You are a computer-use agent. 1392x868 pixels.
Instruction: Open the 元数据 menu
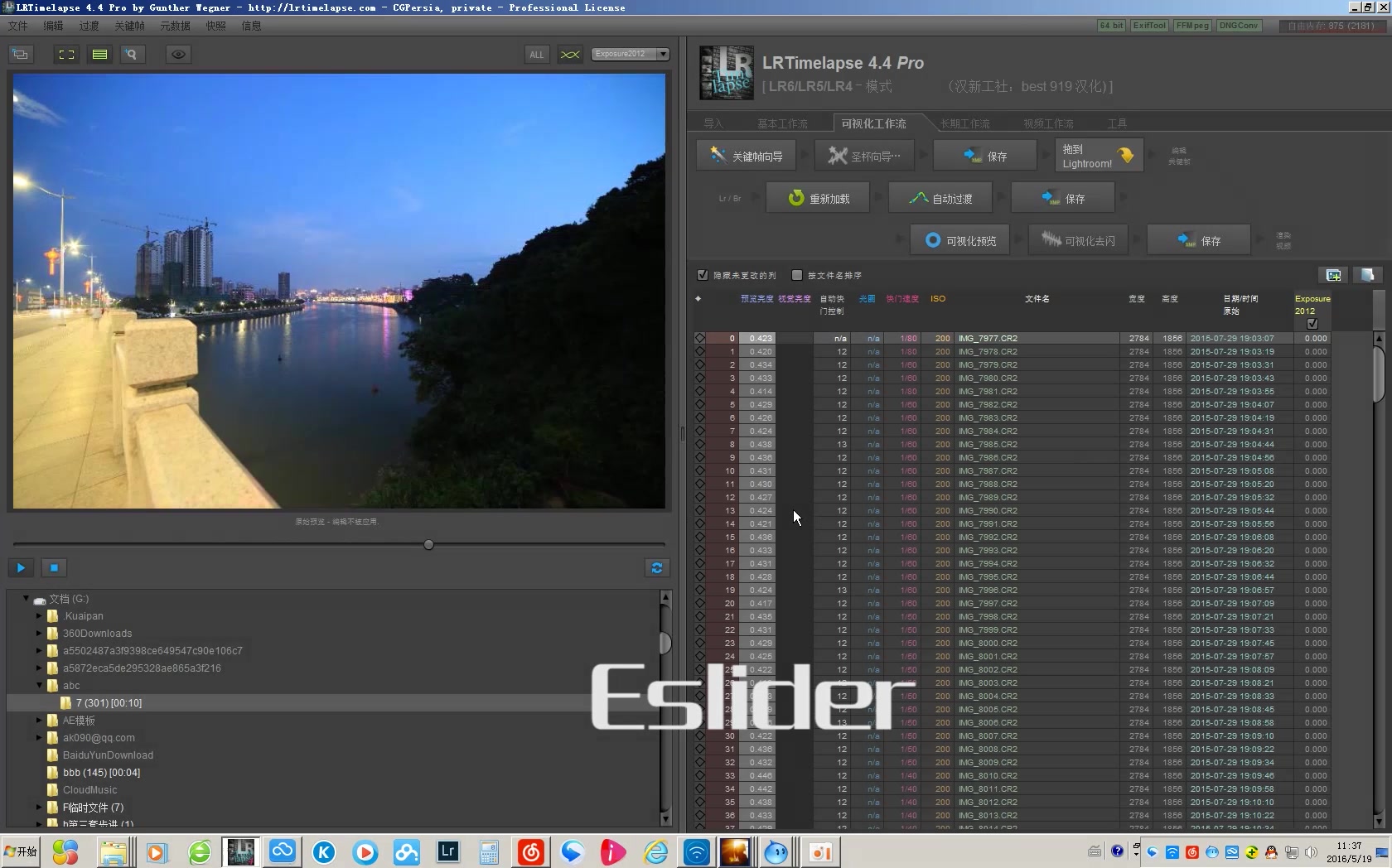coord(175,26)
